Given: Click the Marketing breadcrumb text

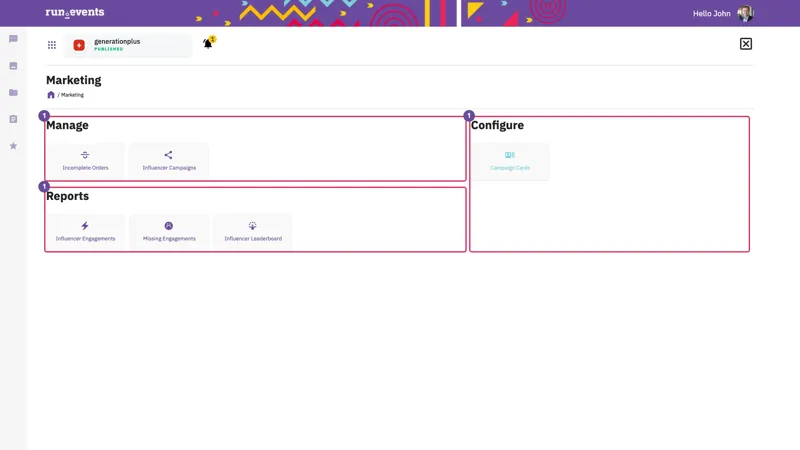Looking at the screenshot, I should tap(72, 95).
